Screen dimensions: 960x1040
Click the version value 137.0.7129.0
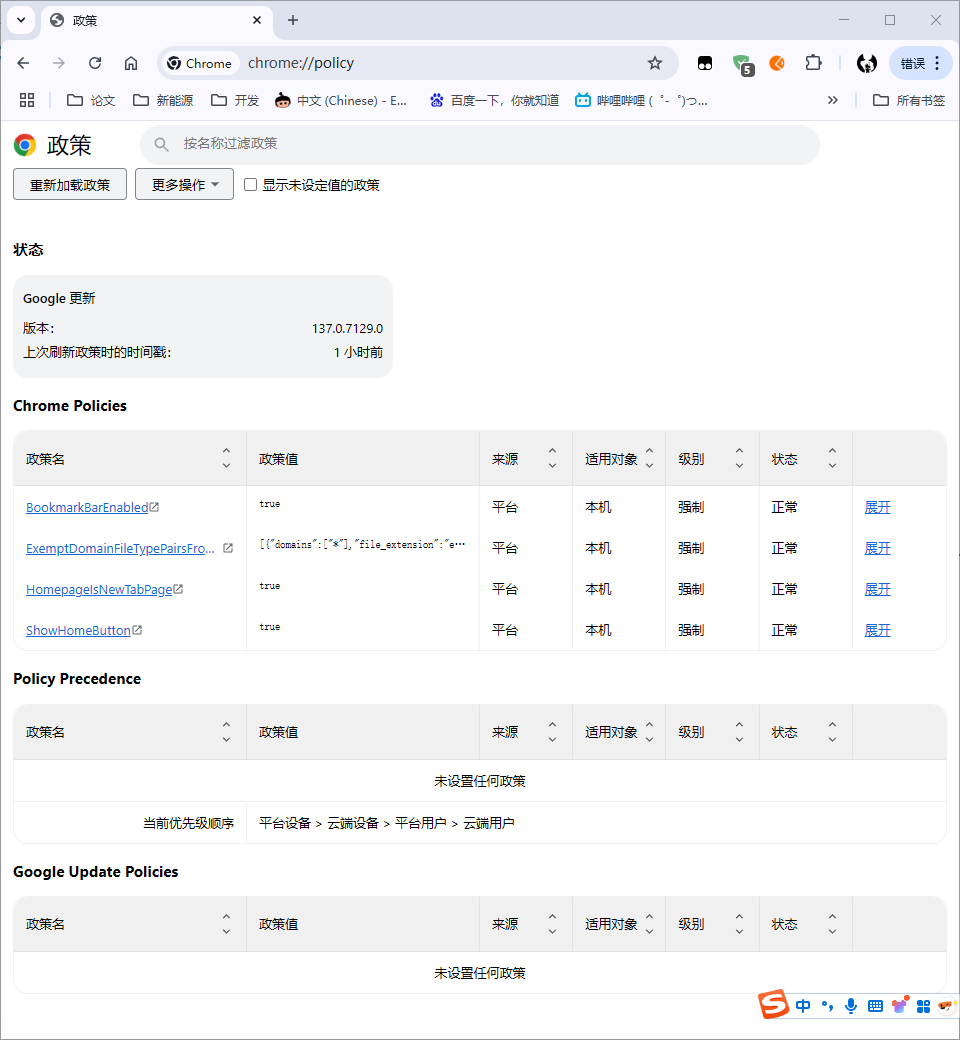point(347,328)
